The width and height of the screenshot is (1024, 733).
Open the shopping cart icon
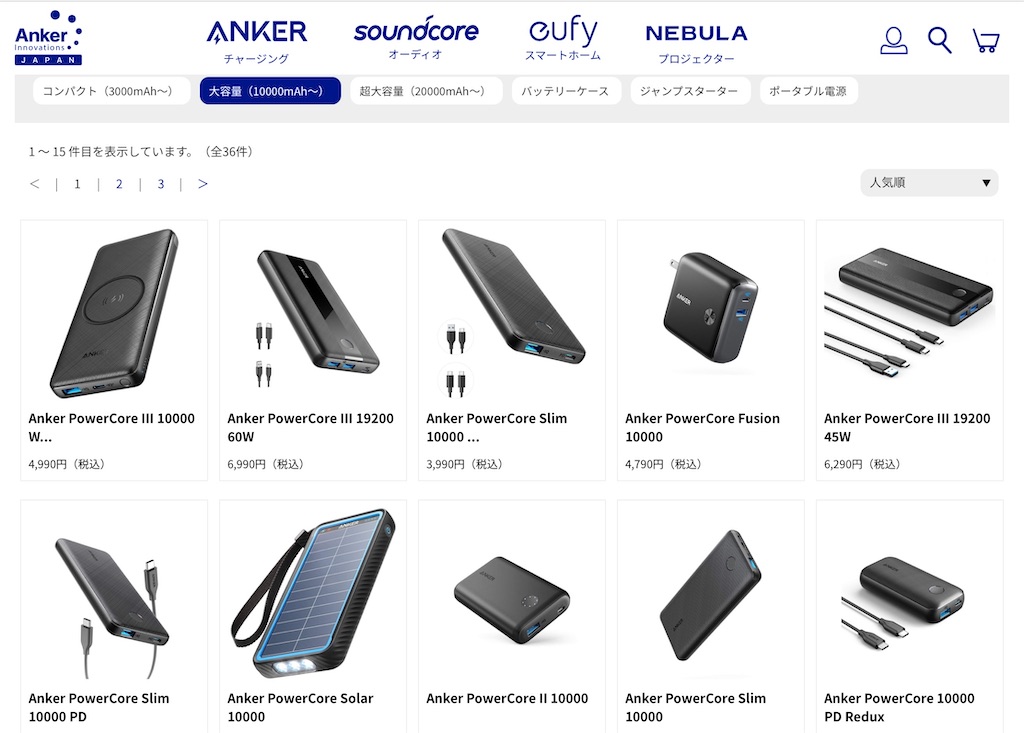tap(985, 41)
